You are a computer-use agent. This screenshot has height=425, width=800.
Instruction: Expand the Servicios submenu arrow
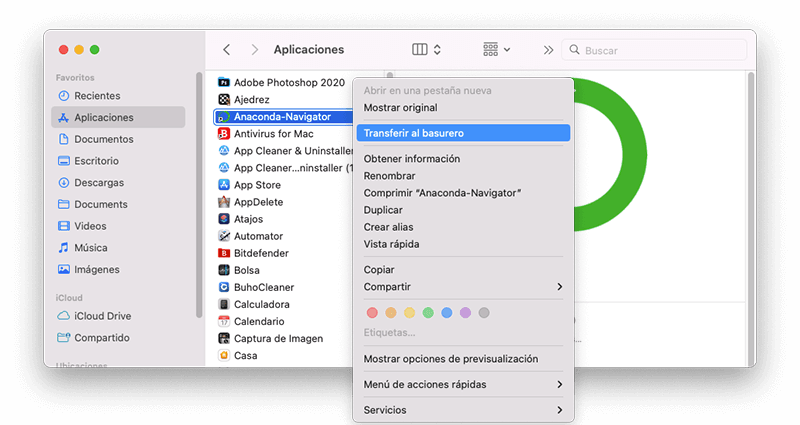coord(560,410)
